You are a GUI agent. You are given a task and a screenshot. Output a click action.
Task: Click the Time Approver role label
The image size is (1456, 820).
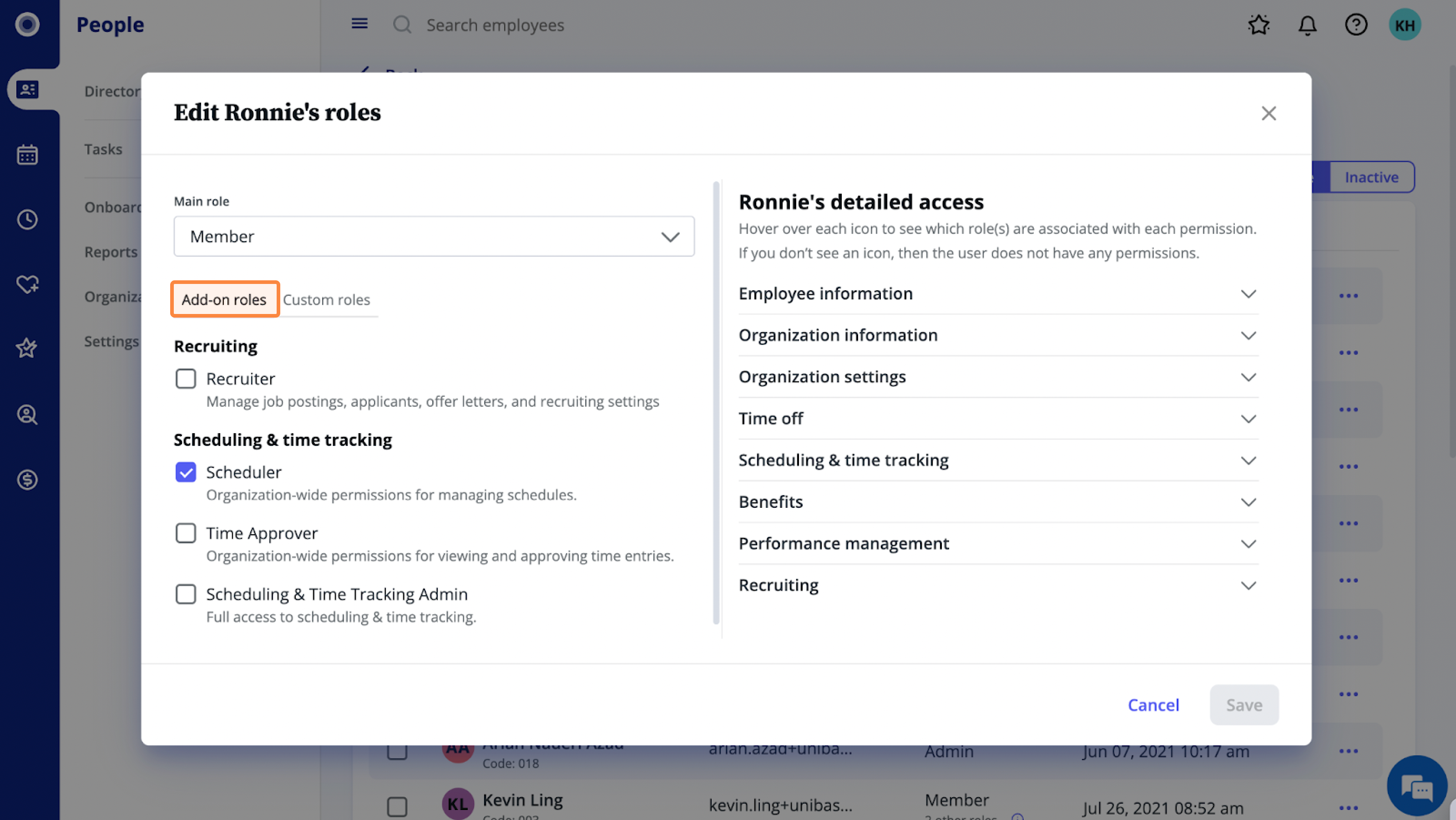(262, 533)
